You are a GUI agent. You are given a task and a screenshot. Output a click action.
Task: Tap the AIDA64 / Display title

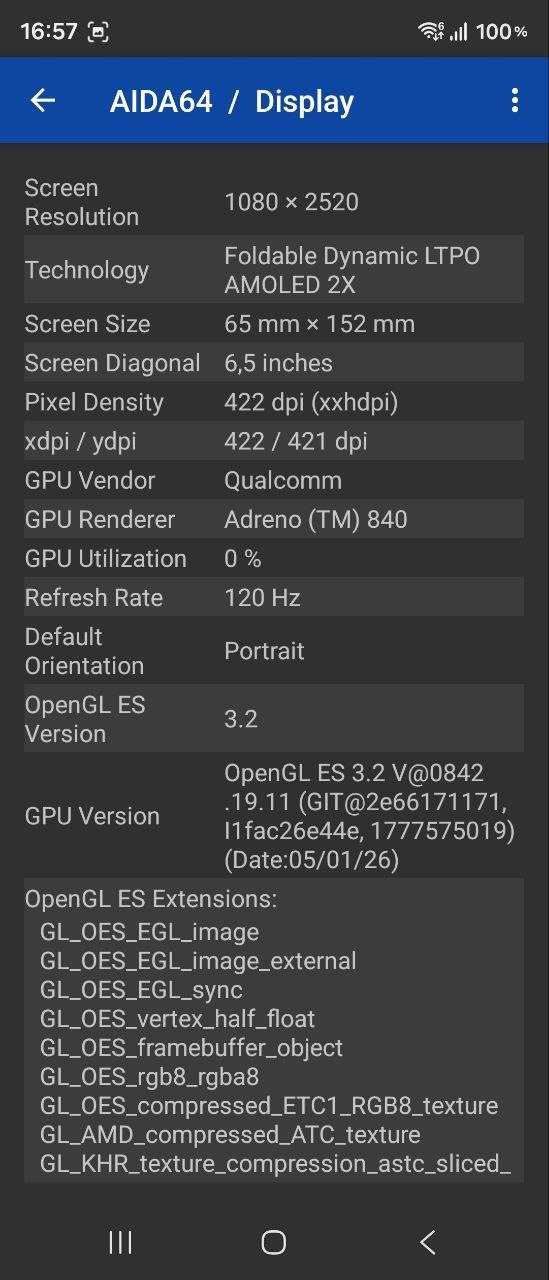(x=232, y=101)
